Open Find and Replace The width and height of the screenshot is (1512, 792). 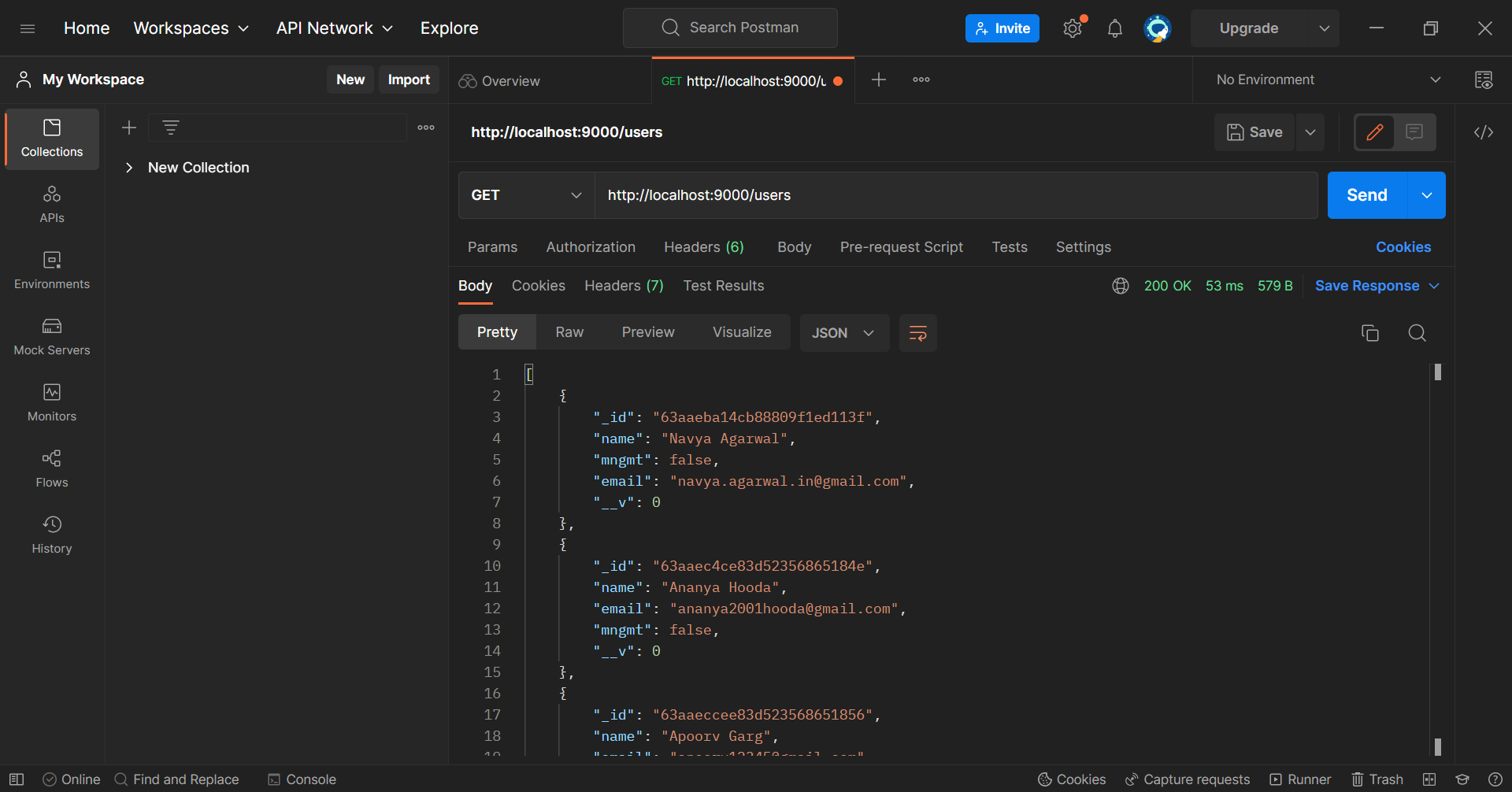pos(177,779)
